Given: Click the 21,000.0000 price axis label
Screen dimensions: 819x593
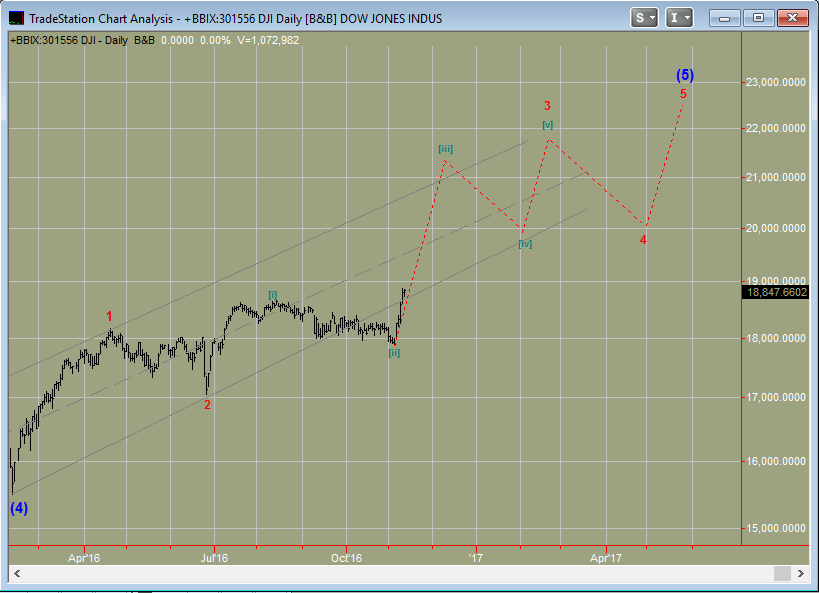Looking at the screenshot, I should coord(776,178).
